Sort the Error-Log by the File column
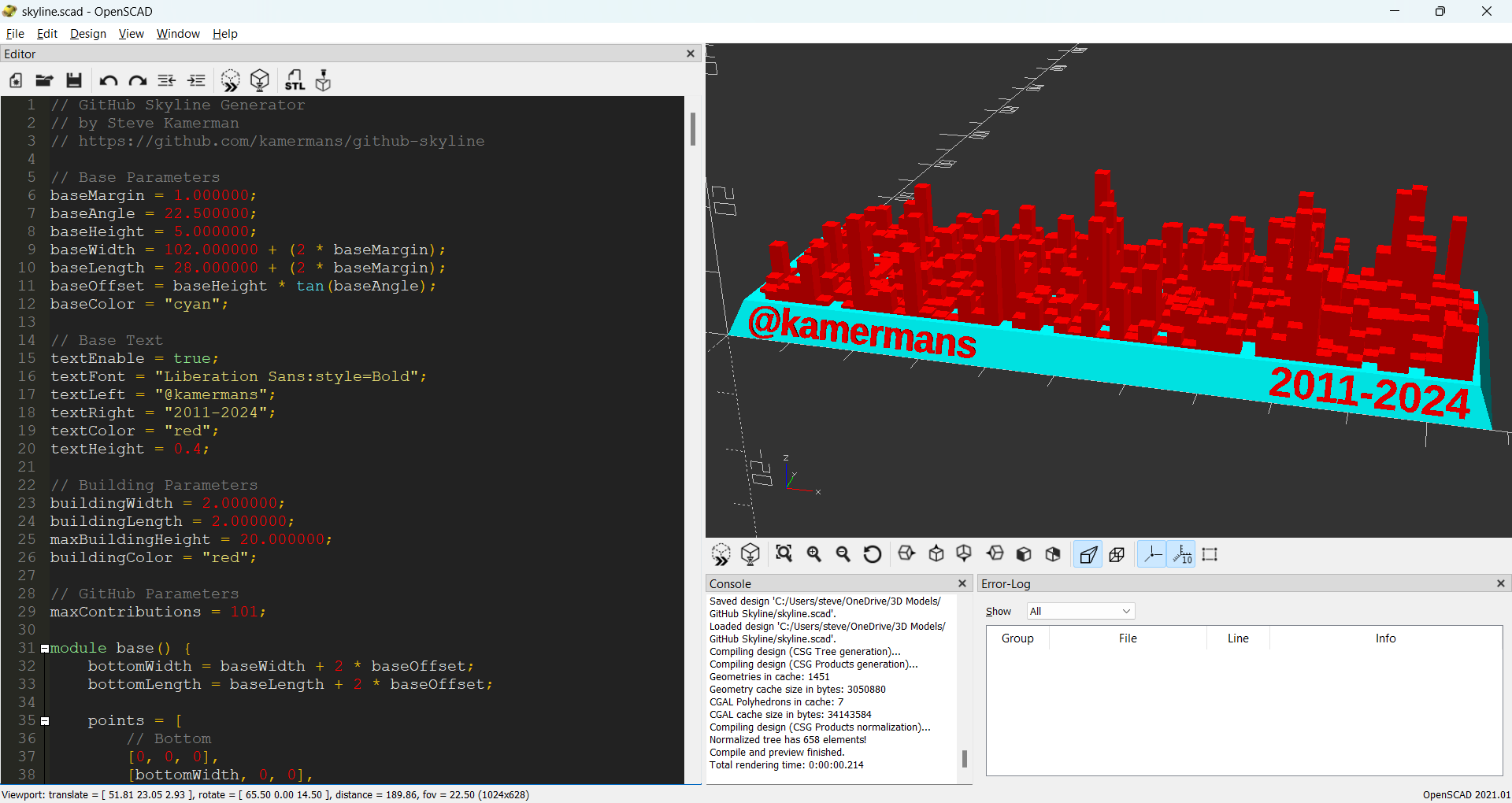Viewport: 1512px width, 803px height. 1128,638
